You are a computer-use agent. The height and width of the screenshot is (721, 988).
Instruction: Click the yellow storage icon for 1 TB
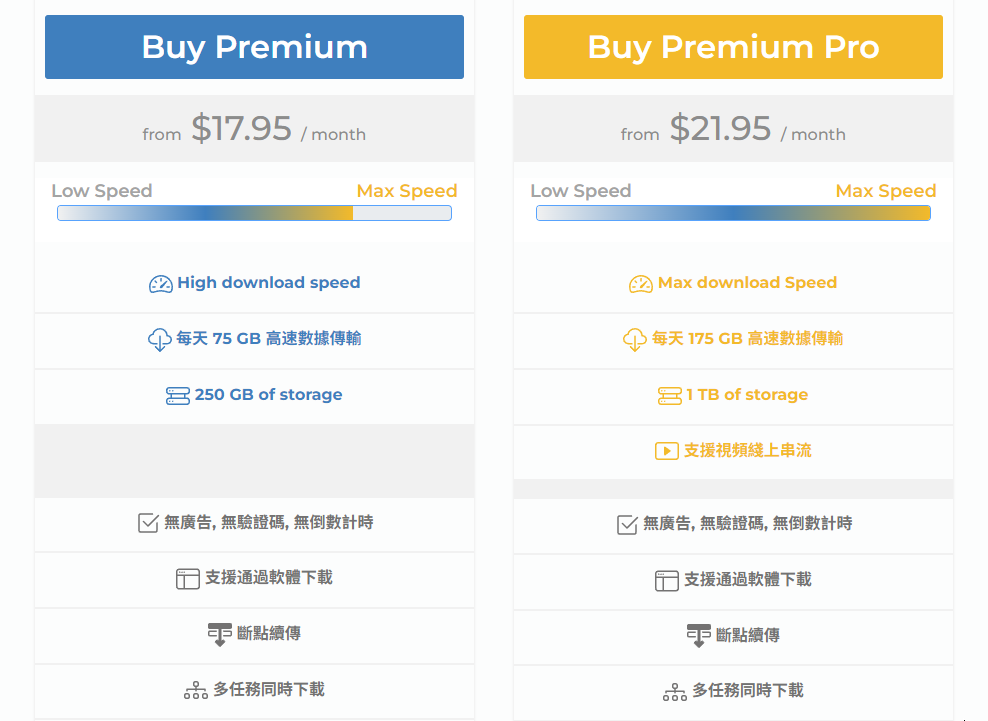click(x=669, y=396)
